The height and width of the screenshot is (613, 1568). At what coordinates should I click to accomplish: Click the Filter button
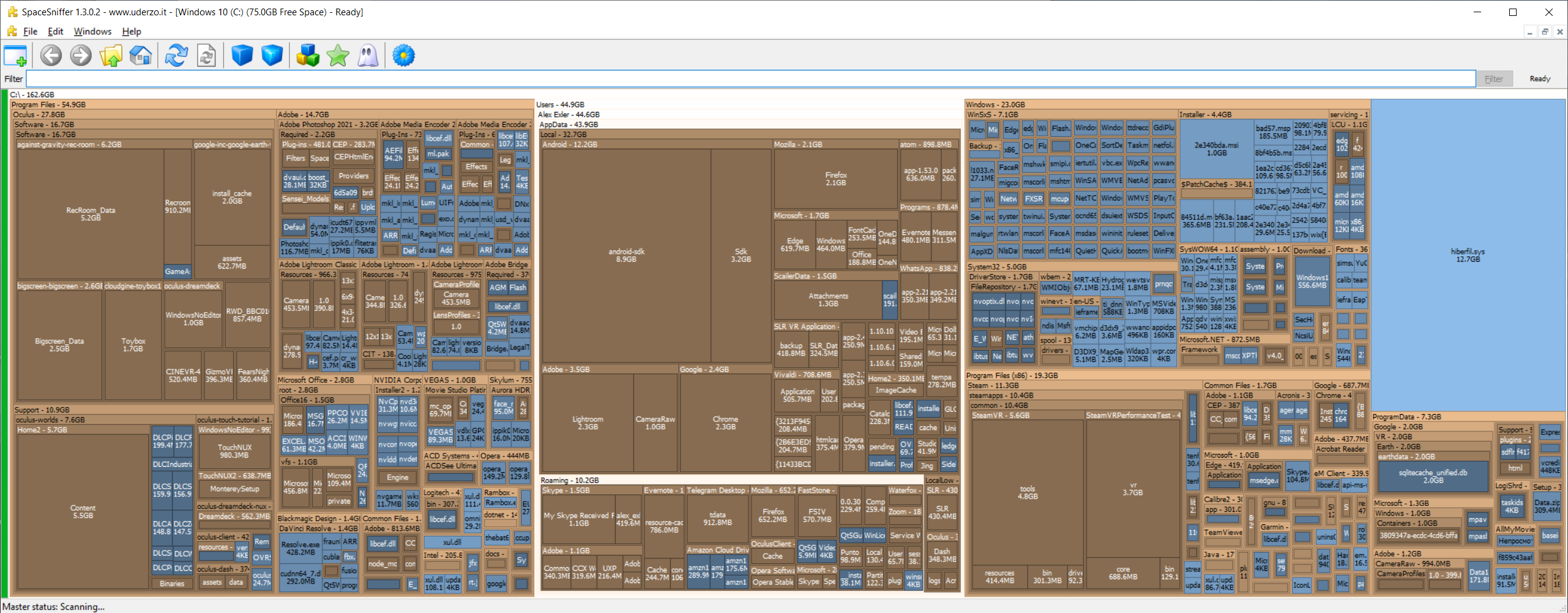pos(1493,79)
